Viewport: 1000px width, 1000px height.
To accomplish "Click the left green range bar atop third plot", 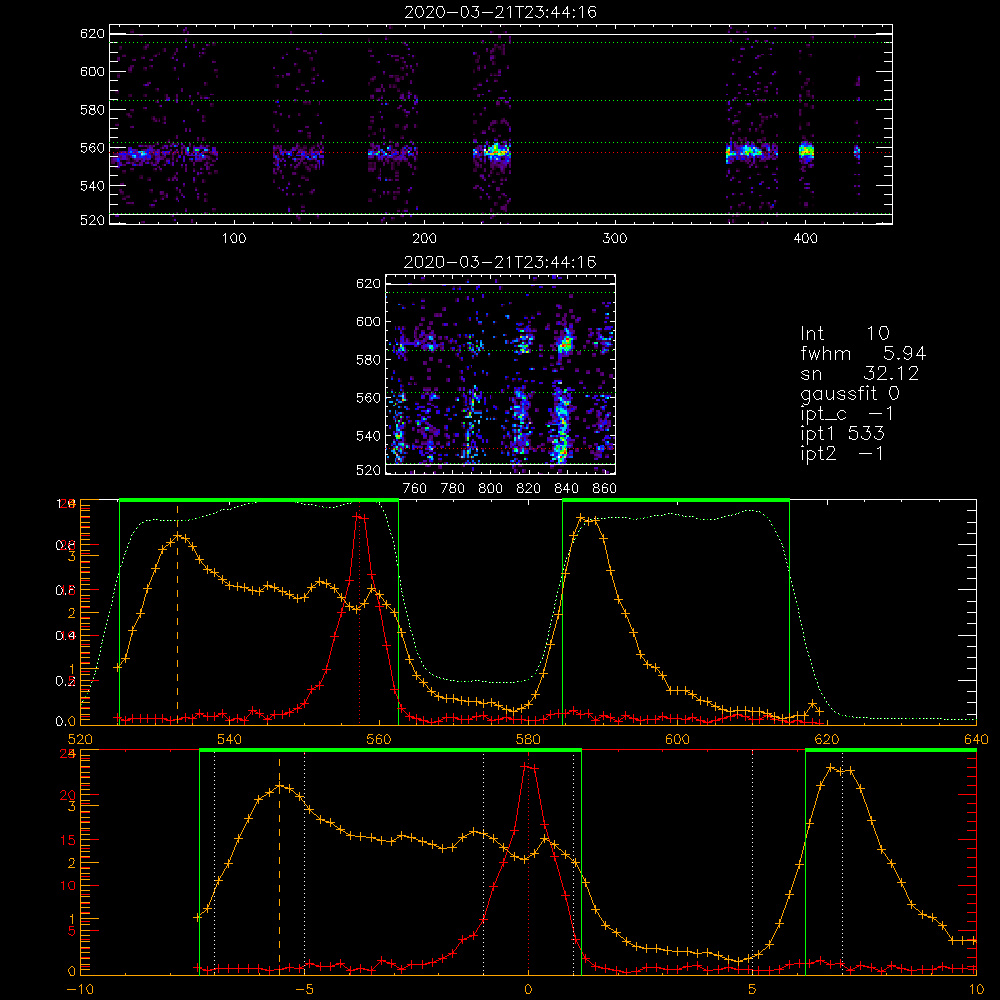I will click(x=259, y=501).
